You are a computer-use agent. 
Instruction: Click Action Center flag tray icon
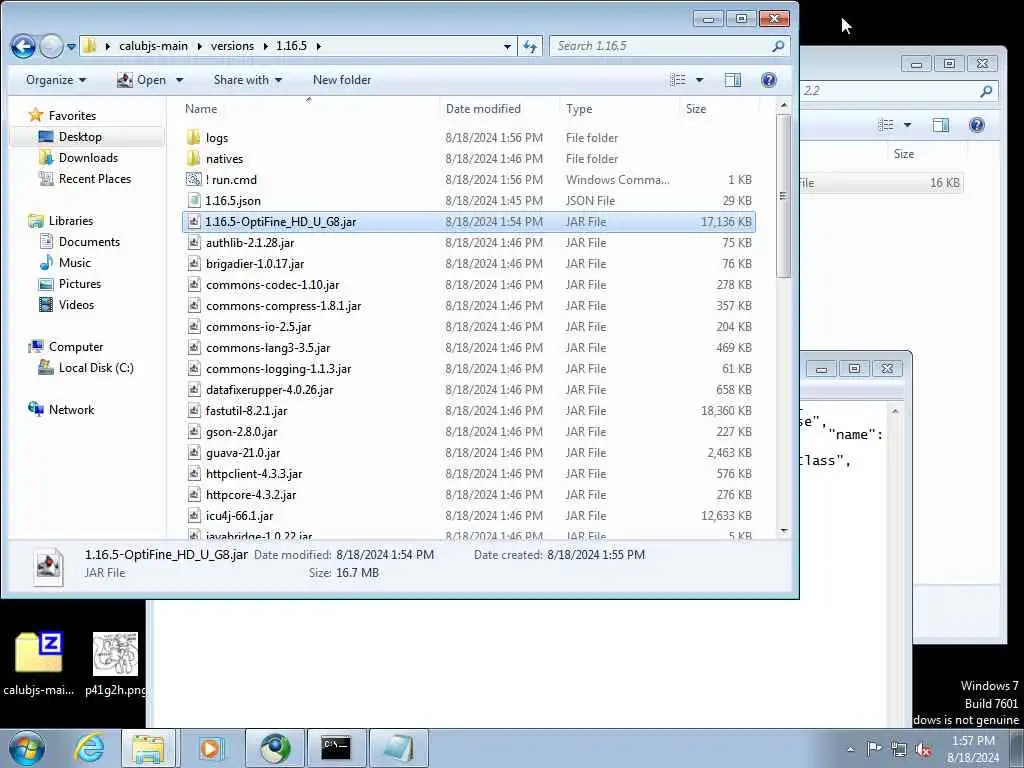tap(874, 748)
